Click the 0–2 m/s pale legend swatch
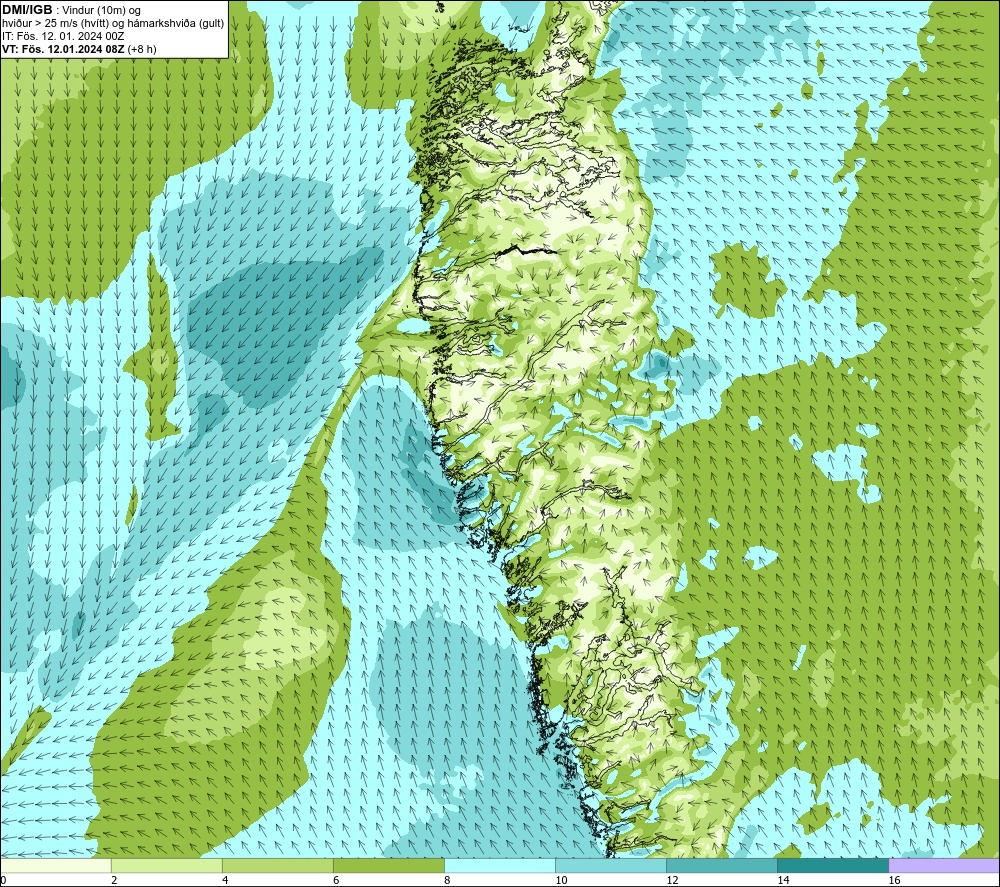The image size is (1000, 887). (x=56, y=866)
